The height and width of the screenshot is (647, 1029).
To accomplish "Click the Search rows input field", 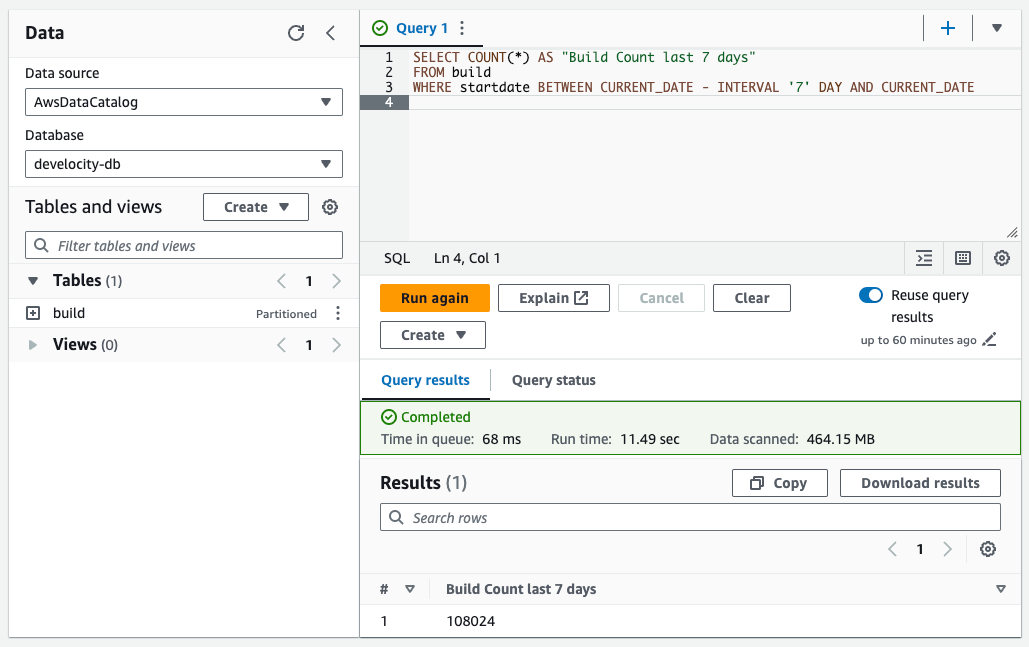I will tap(690, 517).
